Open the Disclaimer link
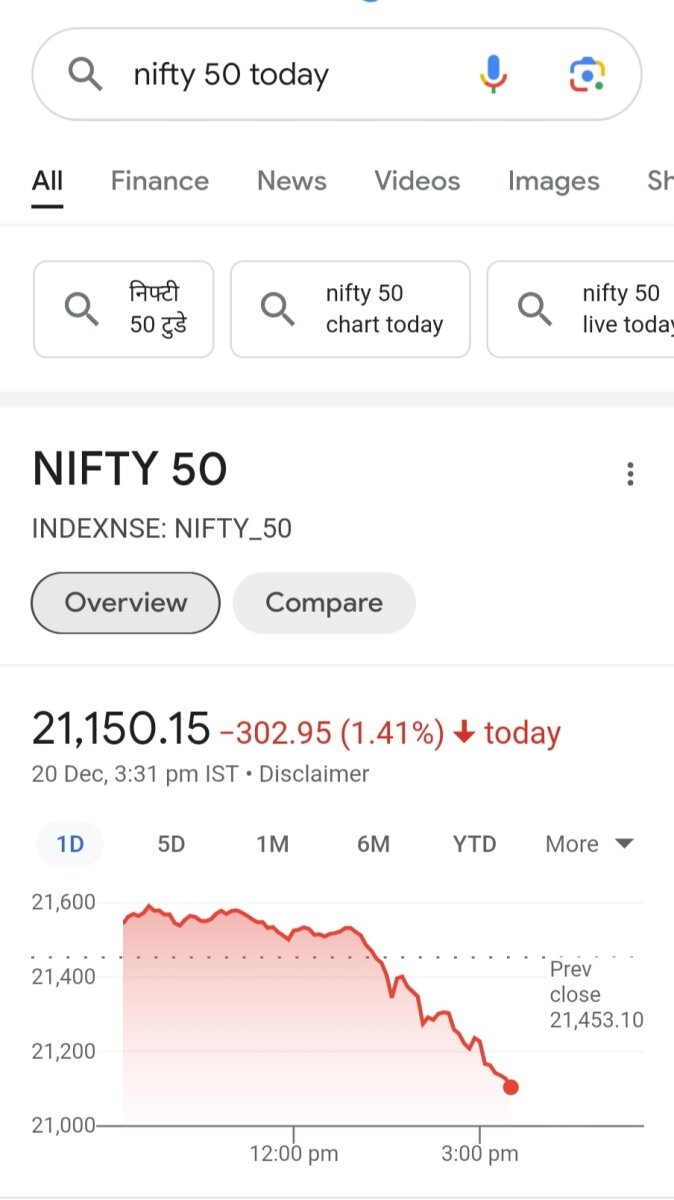 [314, 774]
